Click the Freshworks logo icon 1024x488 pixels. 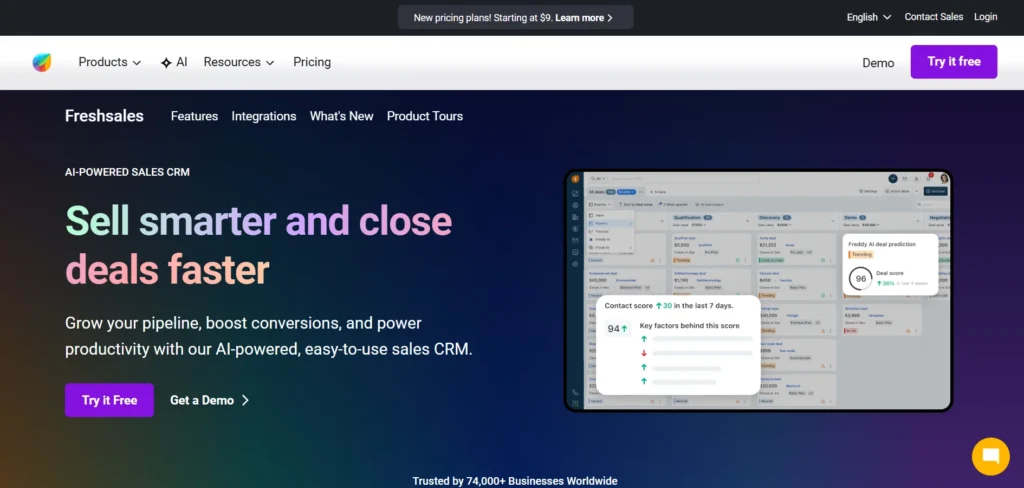[x=42, y=62]
